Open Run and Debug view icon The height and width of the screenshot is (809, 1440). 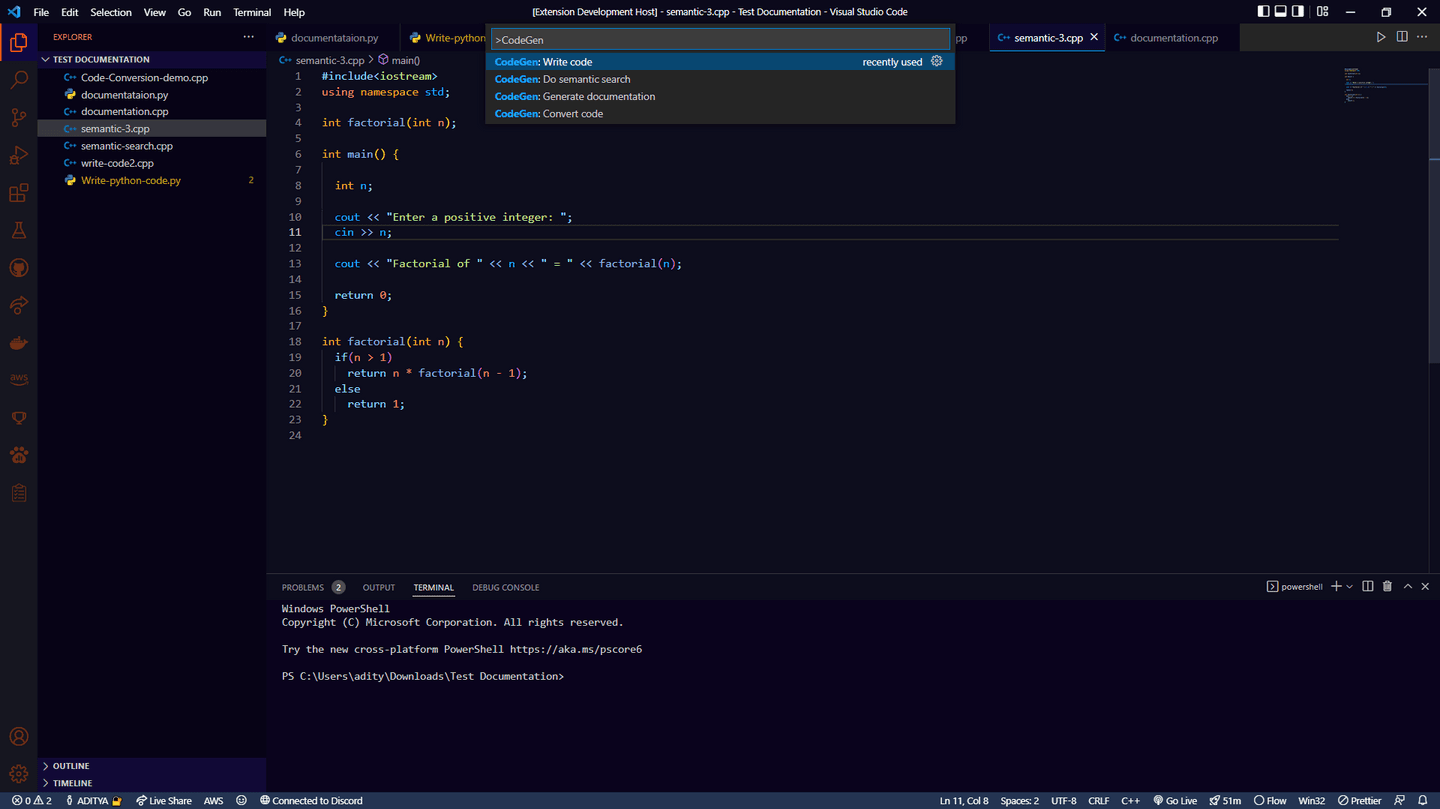point(19,155)
